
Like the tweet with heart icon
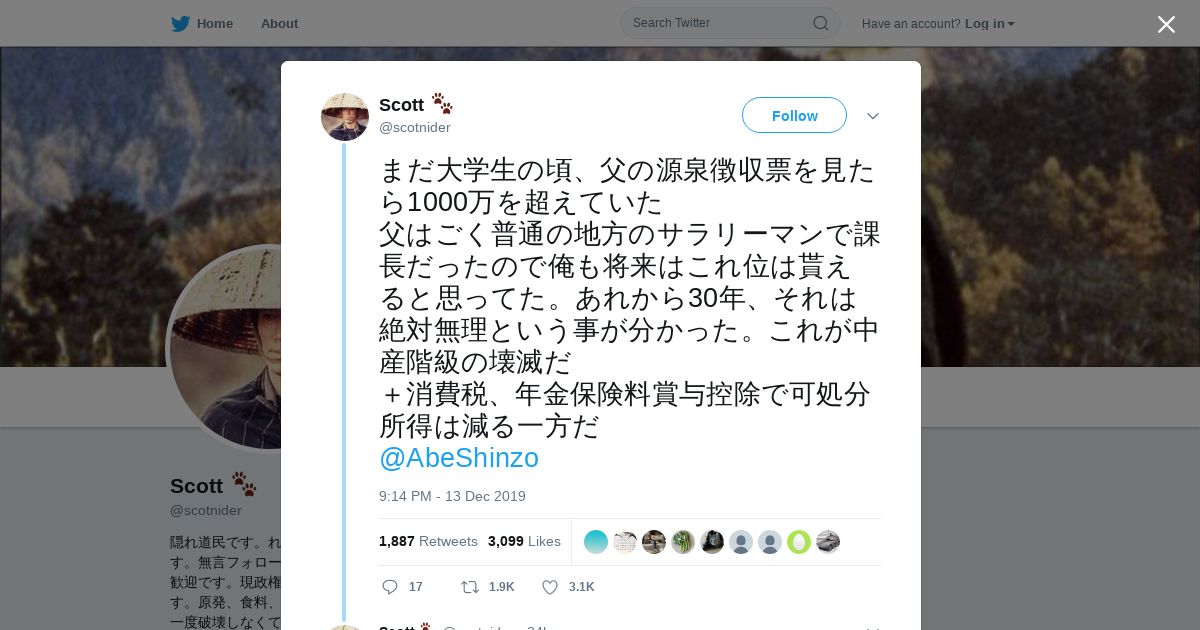[549, 587]
